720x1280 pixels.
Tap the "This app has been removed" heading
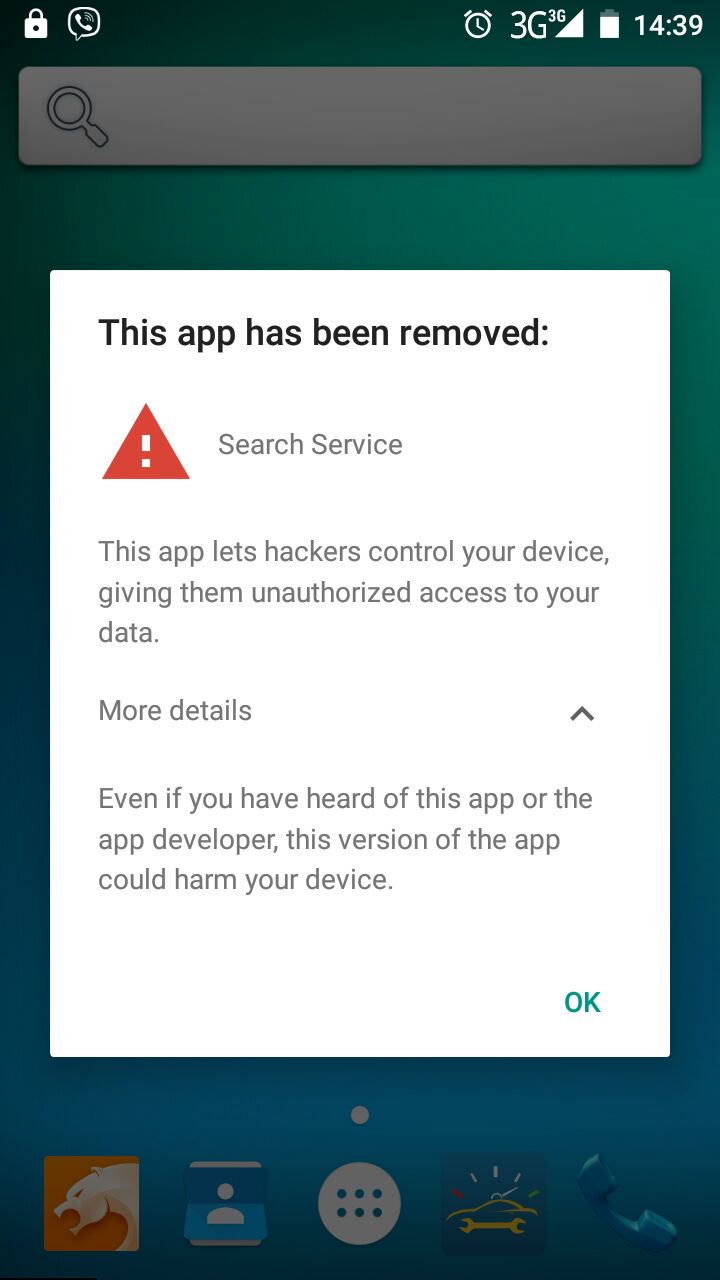click(x=324, y=333)
